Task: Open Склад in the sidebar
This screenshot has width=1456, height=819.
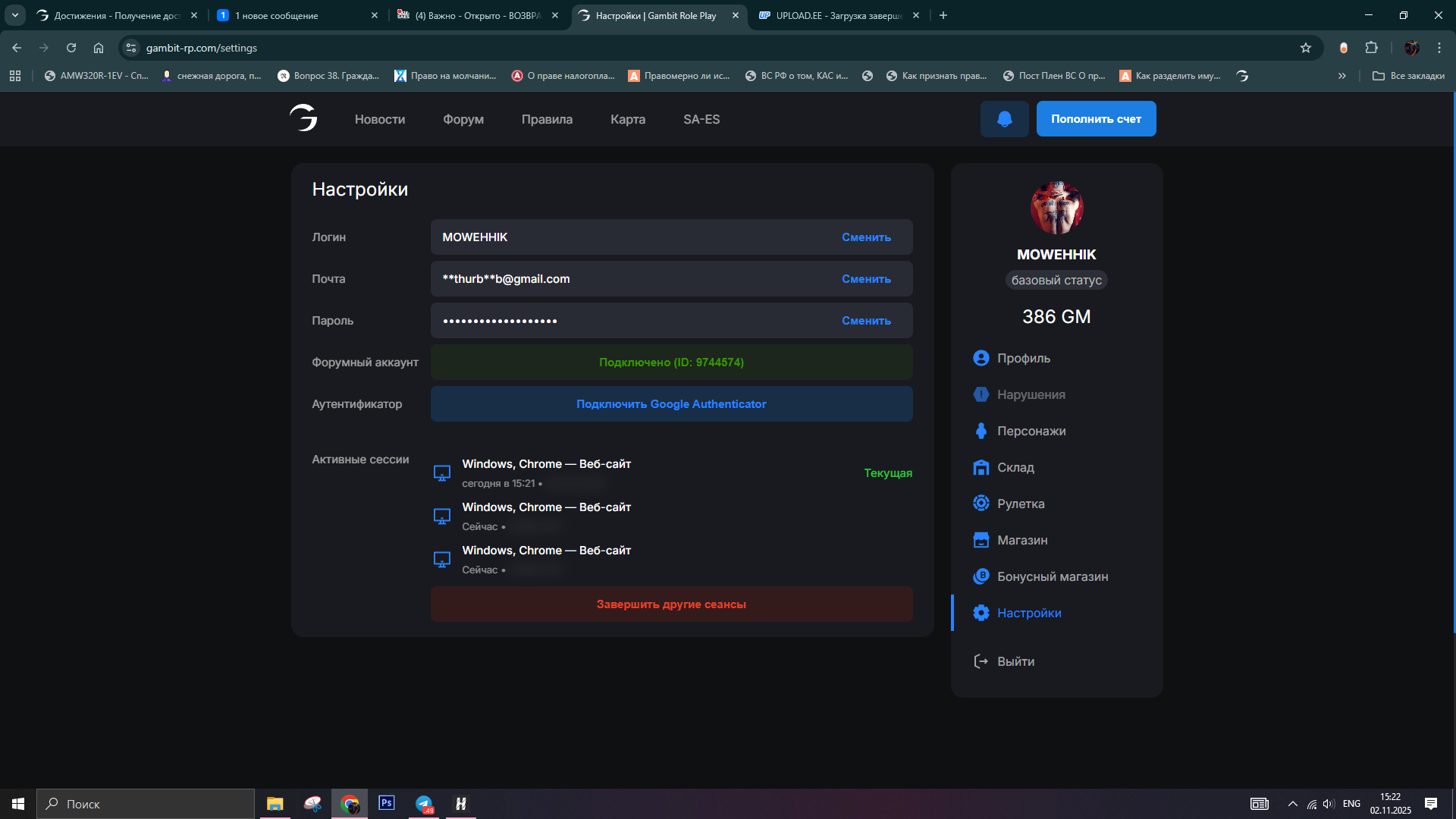Action: 1015,467
